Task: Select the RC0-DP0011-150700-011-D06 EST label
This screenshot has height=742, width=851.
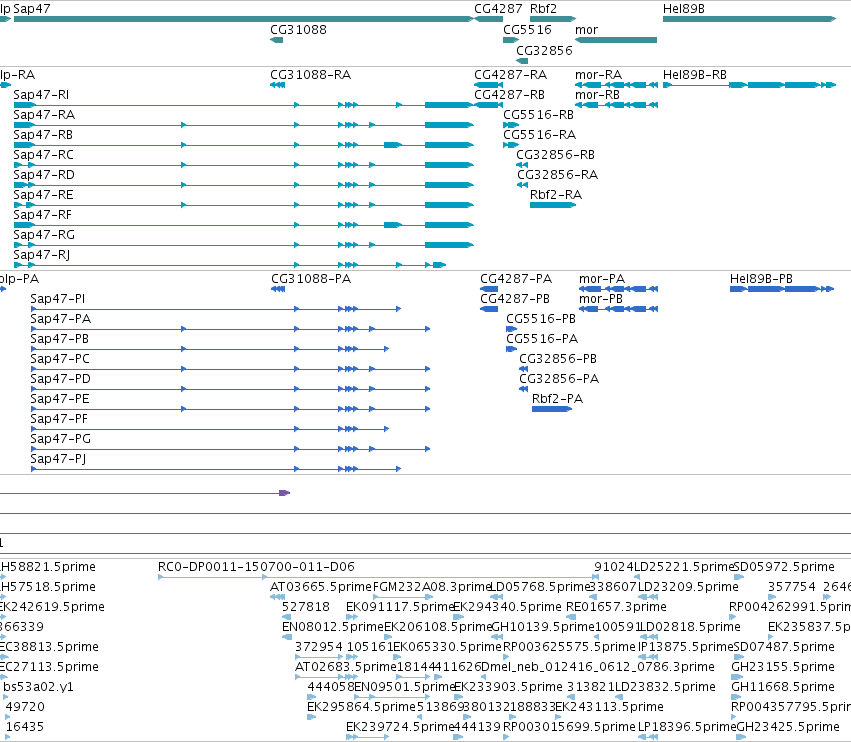Action: coord(256,567)
